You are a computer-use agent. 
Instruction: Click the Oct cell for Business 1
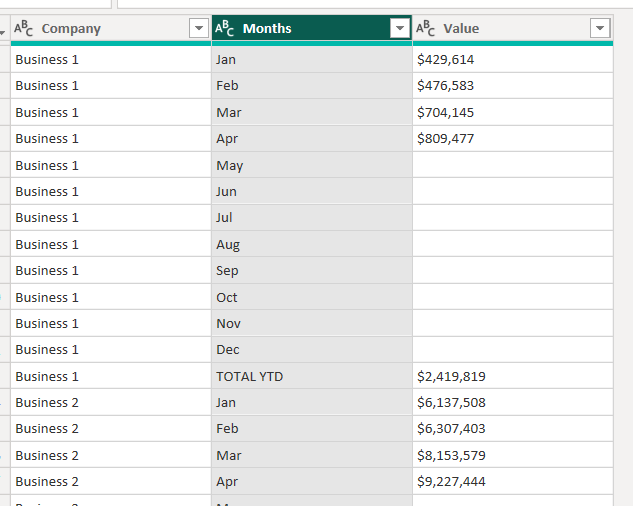click(312, 297)
